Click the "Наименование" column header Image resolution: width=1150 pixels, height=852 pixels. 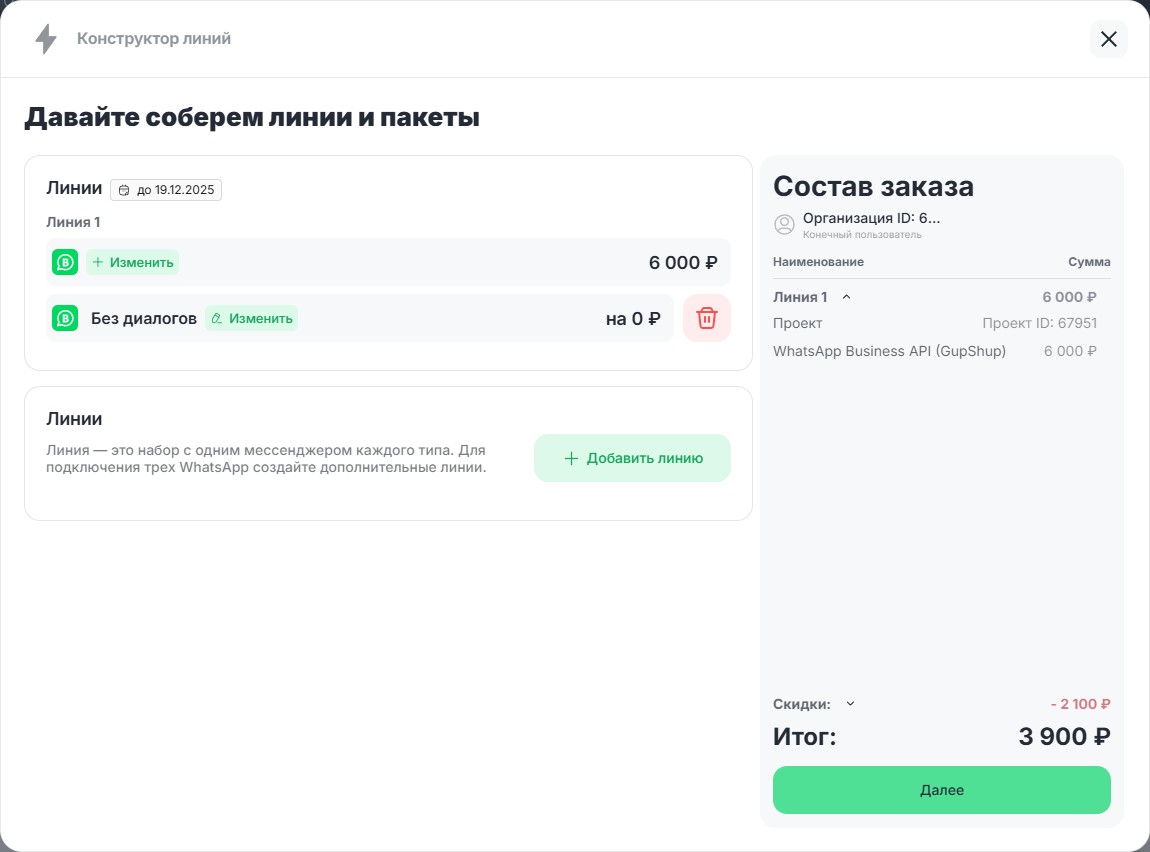(x=818, y=262)
